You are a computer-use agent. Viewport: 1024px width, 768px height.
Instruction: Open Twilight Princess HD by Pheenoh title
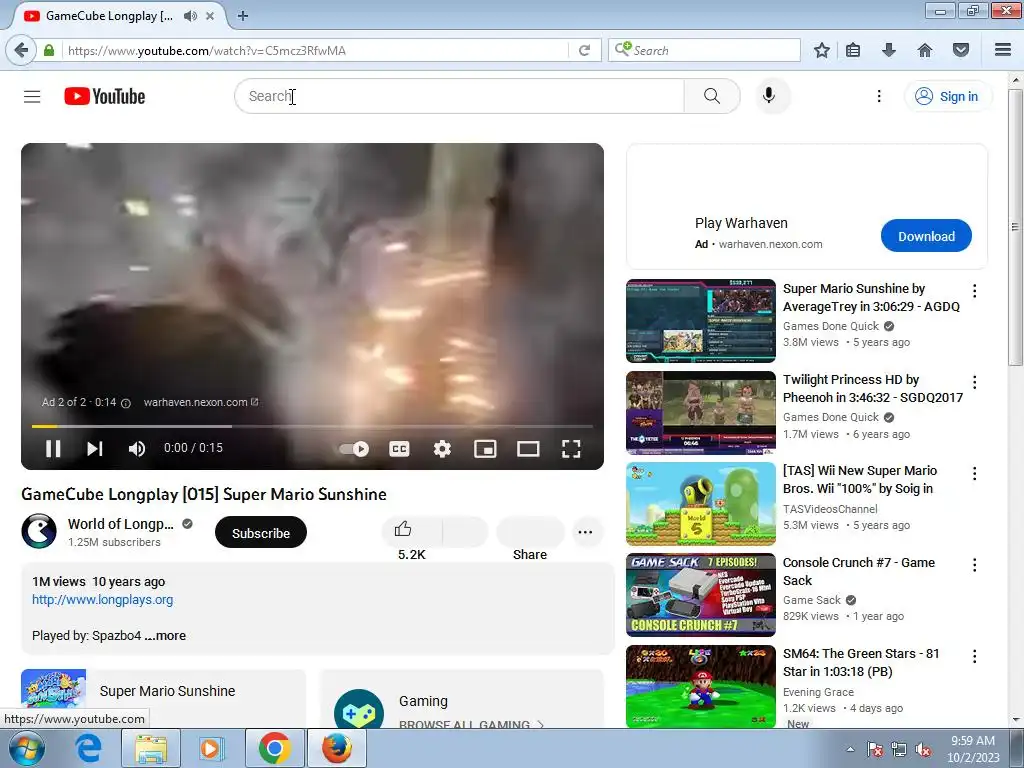click(872, 389)
